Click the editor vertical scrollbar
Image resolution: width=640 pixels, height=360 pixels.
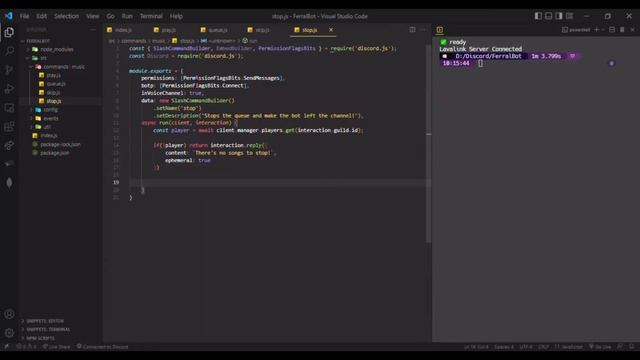coord(428,143)
